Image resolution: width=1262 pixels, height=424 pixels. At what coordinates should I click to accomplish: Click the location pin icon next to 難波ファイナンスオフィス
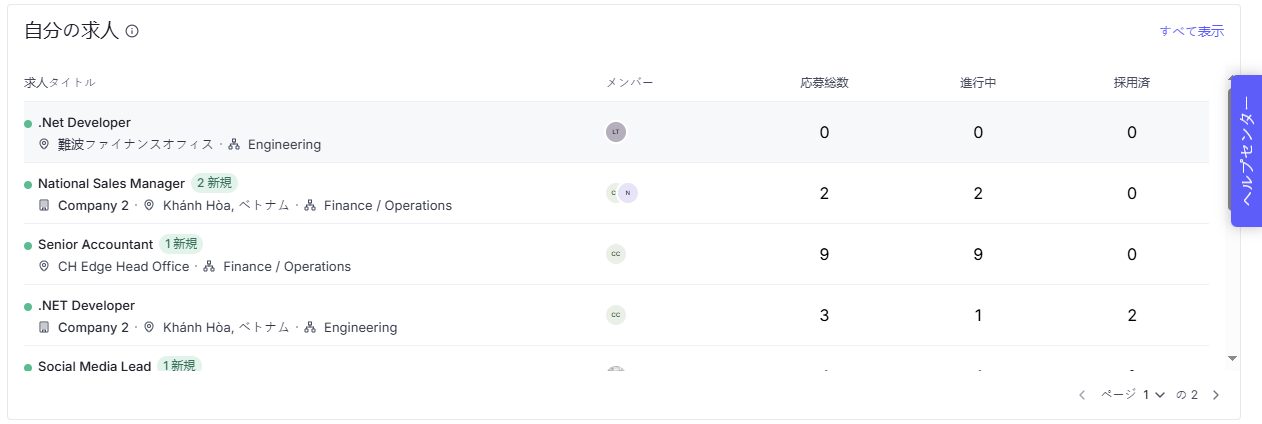(44, 145)
